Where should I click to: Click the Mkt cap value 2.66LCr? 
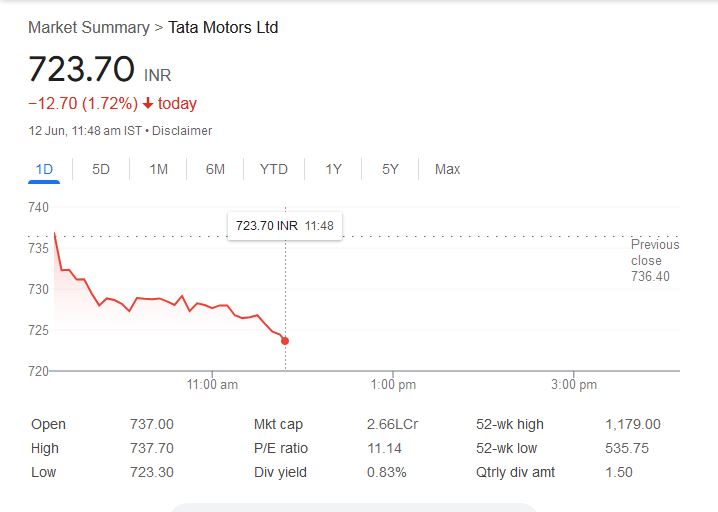392,424
